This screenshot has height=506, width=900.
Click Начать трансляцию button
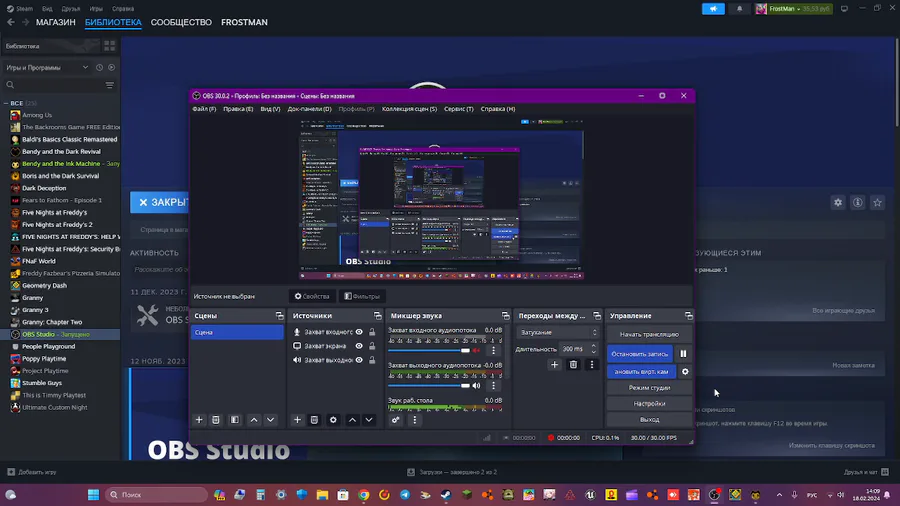pos(649,334)
